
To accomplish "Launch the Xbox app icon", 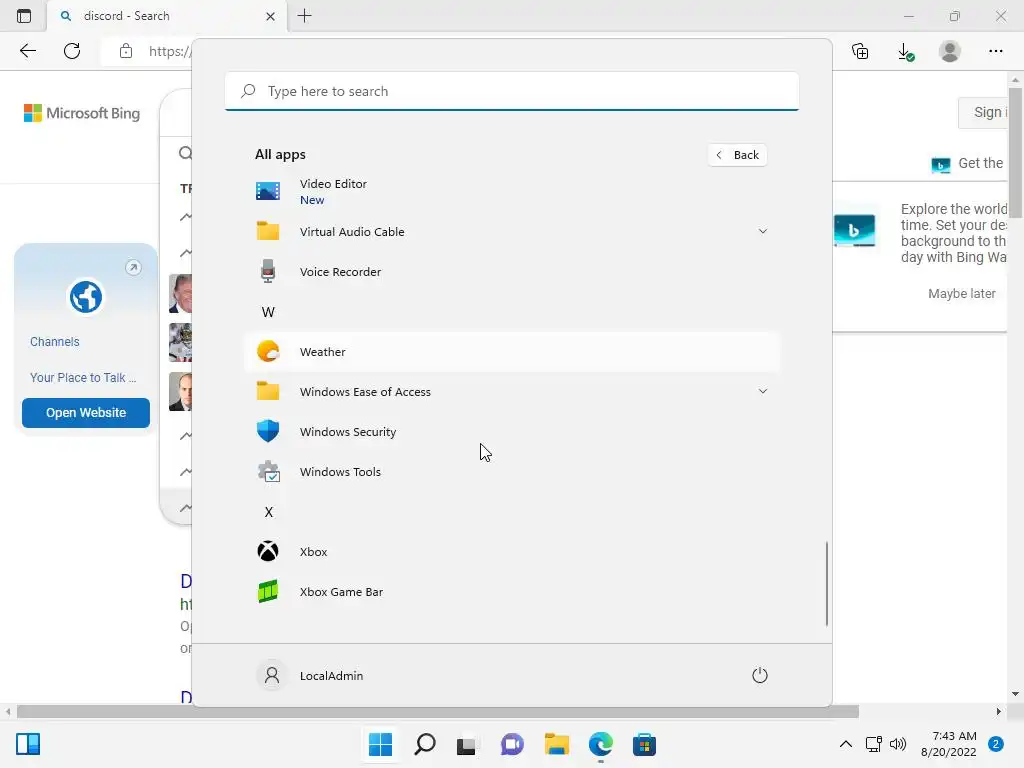I will pos(268,551).
